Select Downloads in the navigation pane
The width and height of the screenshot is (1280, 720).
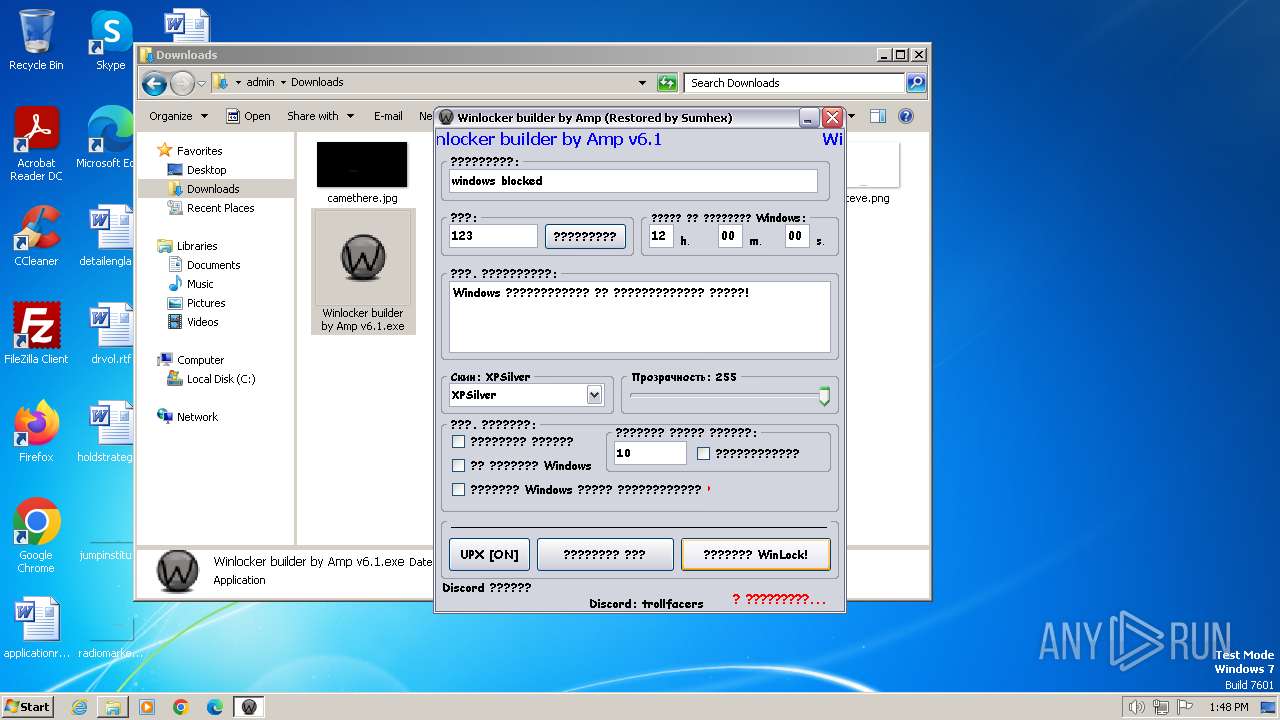point(213,189)
